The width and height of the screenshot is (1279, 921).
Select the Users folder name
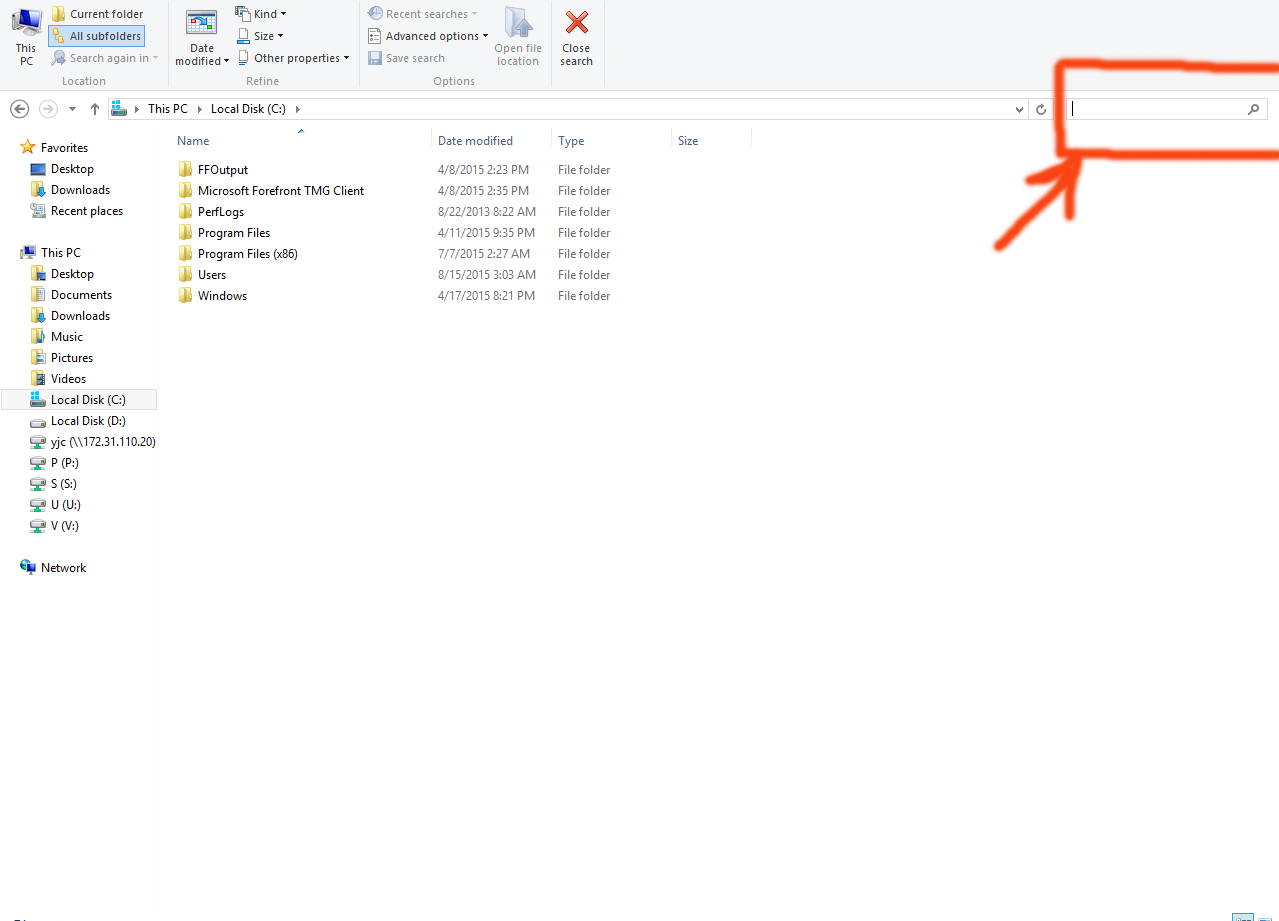pos(212,275)
